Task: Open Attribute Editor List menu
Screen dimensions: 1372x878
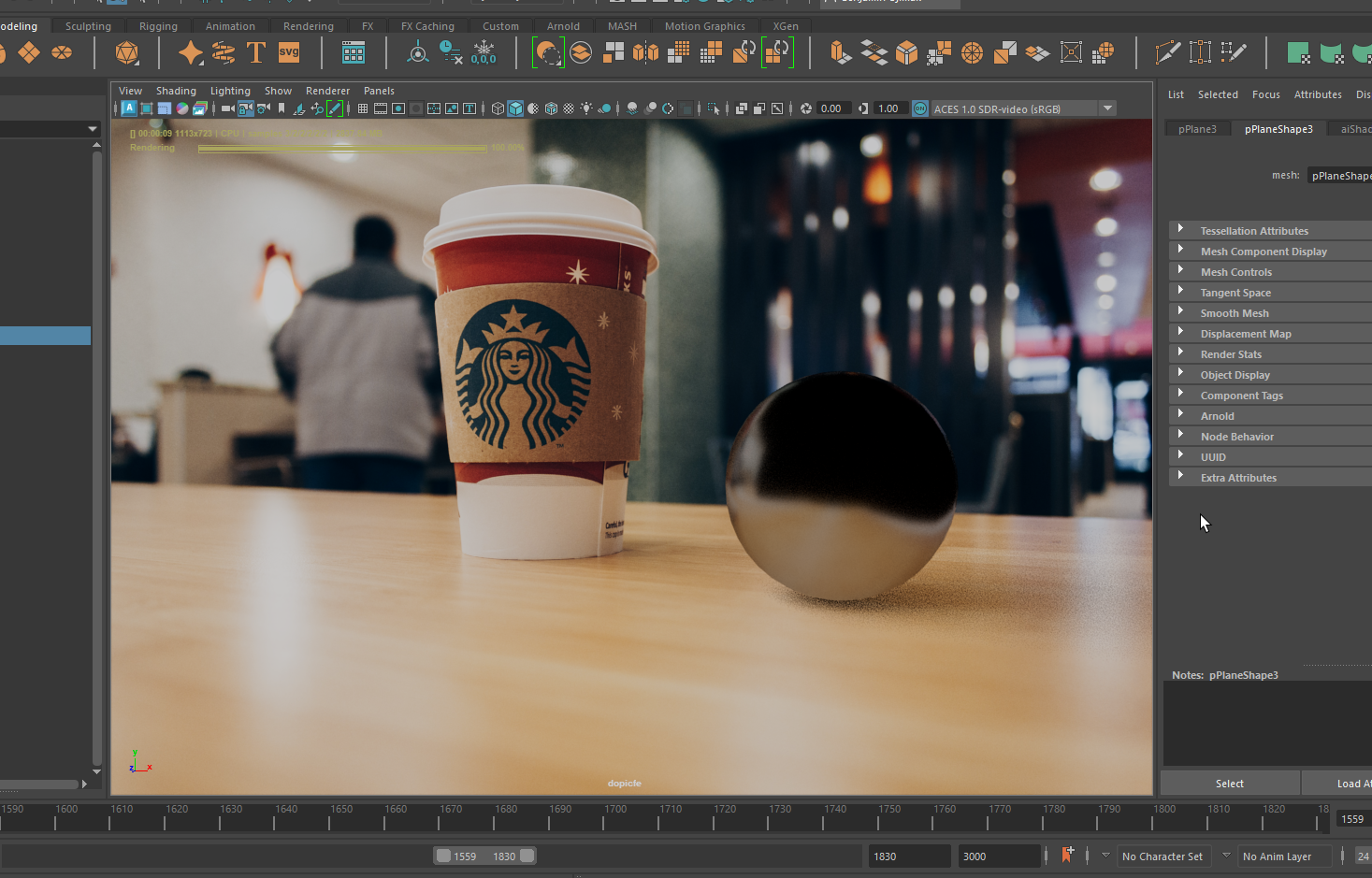Action: coord(1176,94)
